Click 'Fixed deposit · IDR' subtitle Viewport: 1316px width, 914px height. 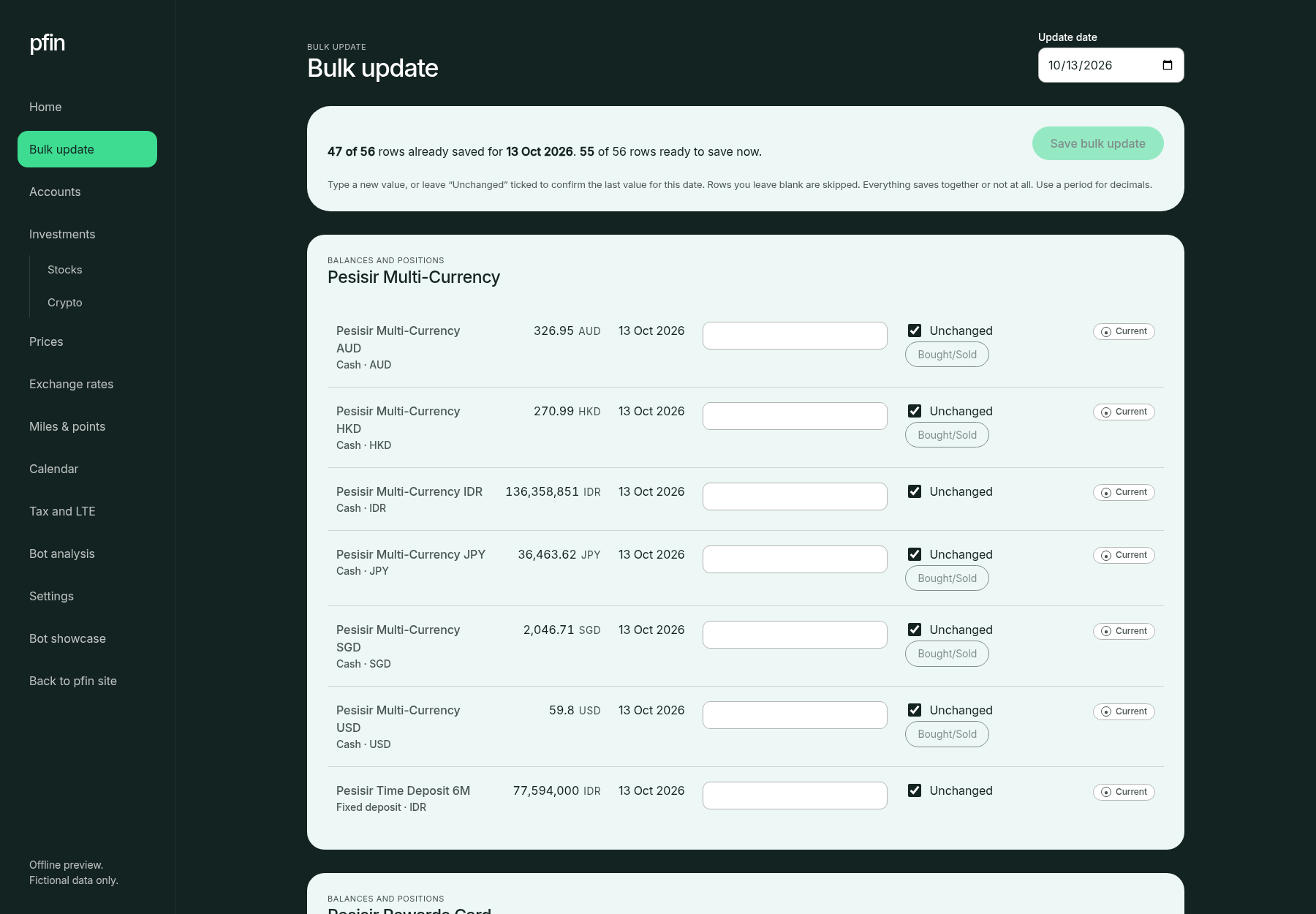pos(381,807)
